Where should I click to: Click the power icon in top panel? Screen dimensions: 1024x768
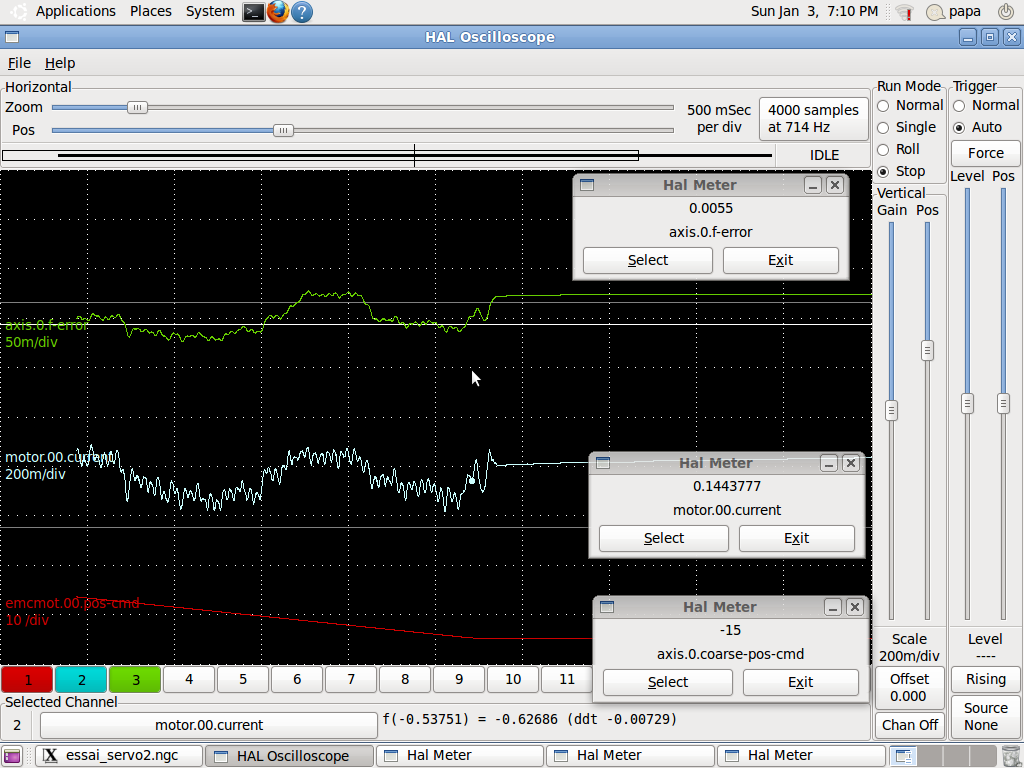click(x=1005, y=12)
